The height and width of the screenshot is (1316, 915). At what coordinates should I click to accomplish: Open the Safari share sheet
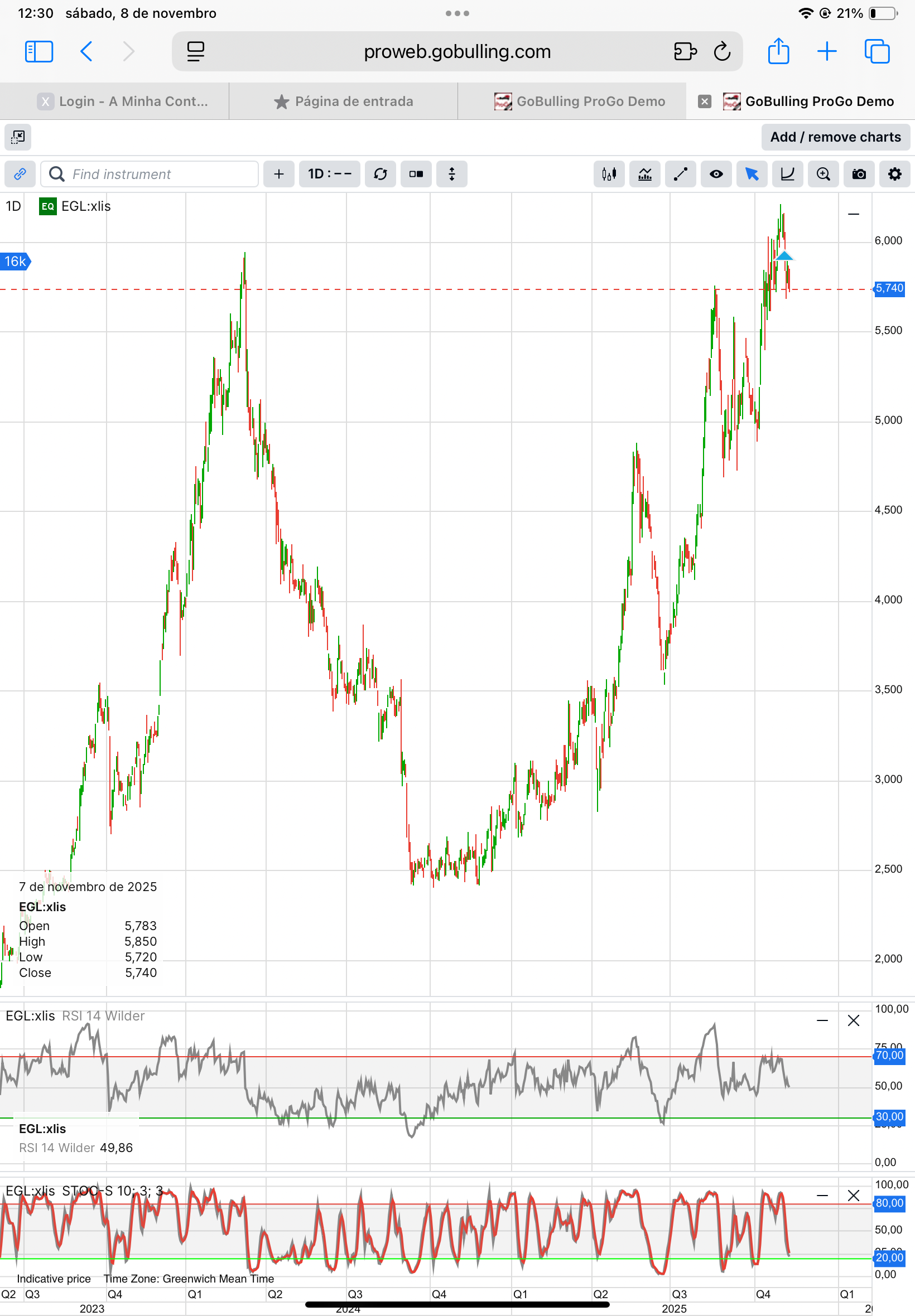coord(778,50)
